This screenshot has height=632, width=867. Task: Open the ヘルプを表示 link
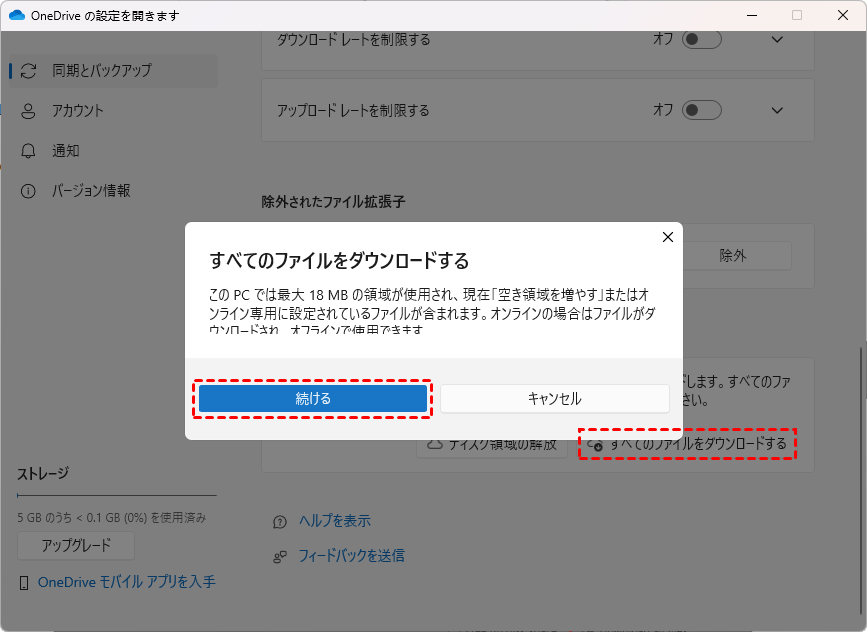tap(335, 521)
